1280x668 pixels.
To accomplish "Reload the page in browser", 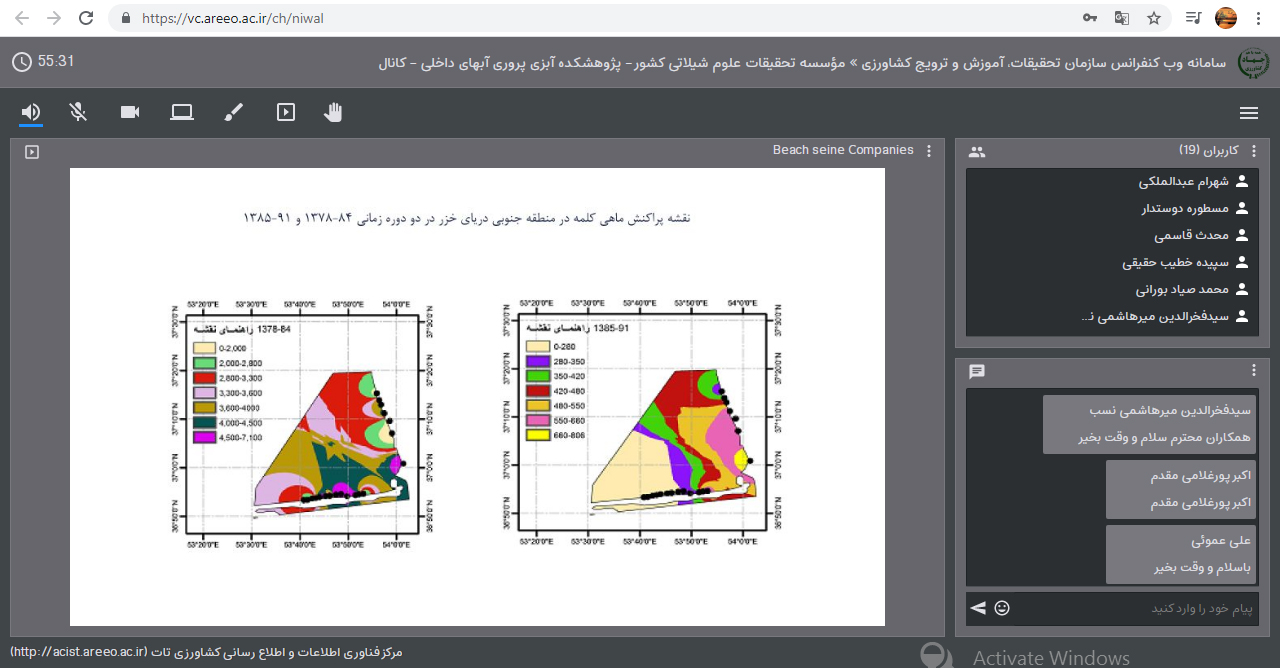I will pyautogui.click(x=86, y=18).
